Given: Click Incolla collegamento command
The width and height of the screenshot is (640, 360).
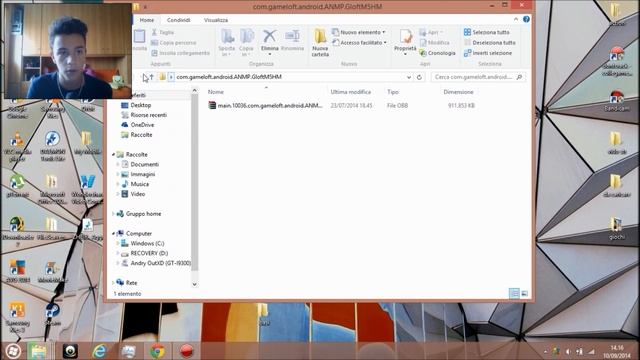Looking at the screenshot, I should coord(180,53).
